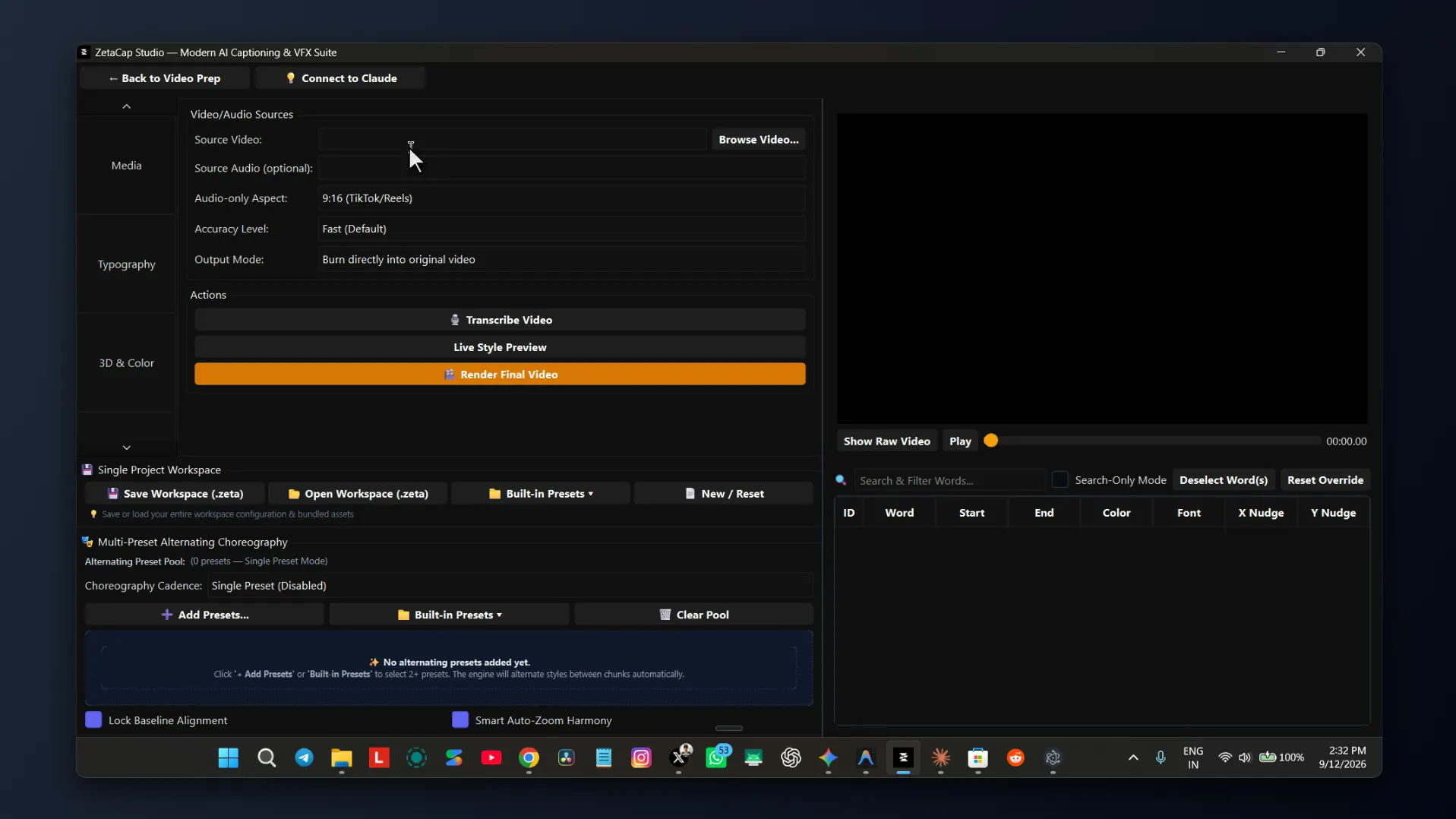This screenshot has height=819, width=1456.
Task: Launch YouTube from the taskbar
Action: pyautogui.click(x=491, y=757)
